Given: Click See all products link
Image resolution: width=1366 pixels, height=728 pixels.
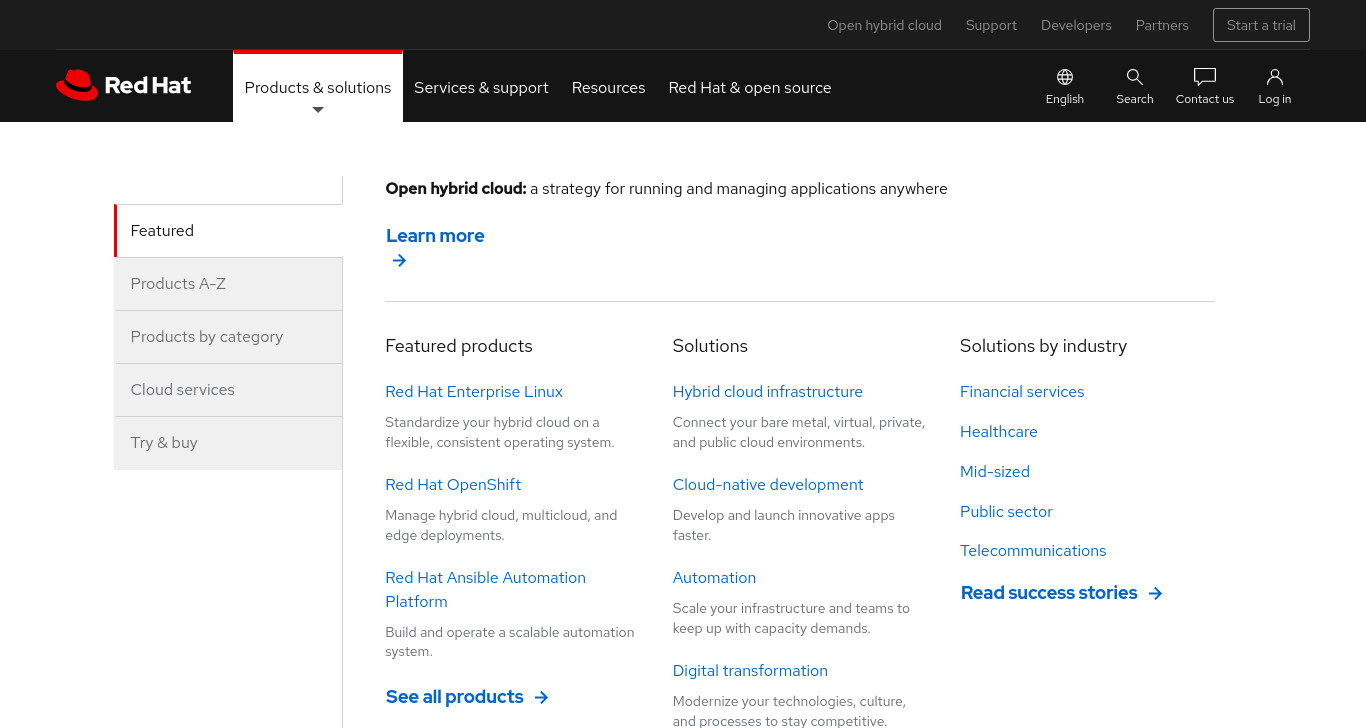Looking at the screenshot, I should 455,697.
